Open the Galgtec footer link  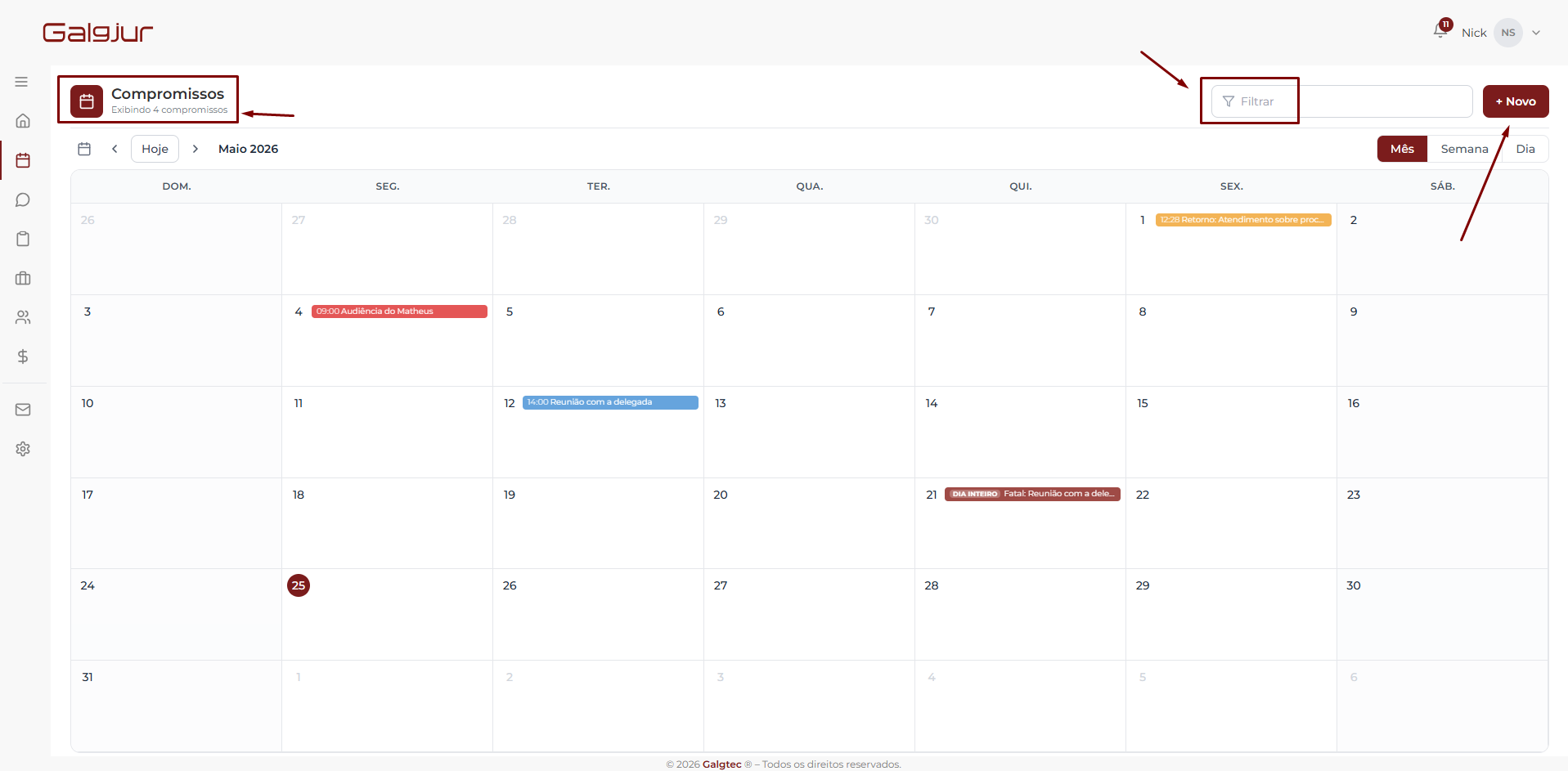(x=722, y=764)
